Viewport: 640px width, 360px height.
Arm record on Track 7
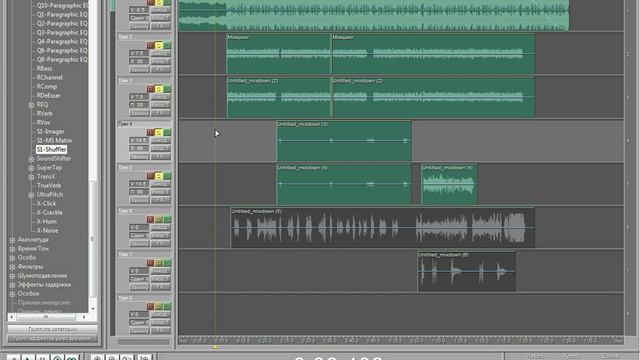click(x=150, y=263)
